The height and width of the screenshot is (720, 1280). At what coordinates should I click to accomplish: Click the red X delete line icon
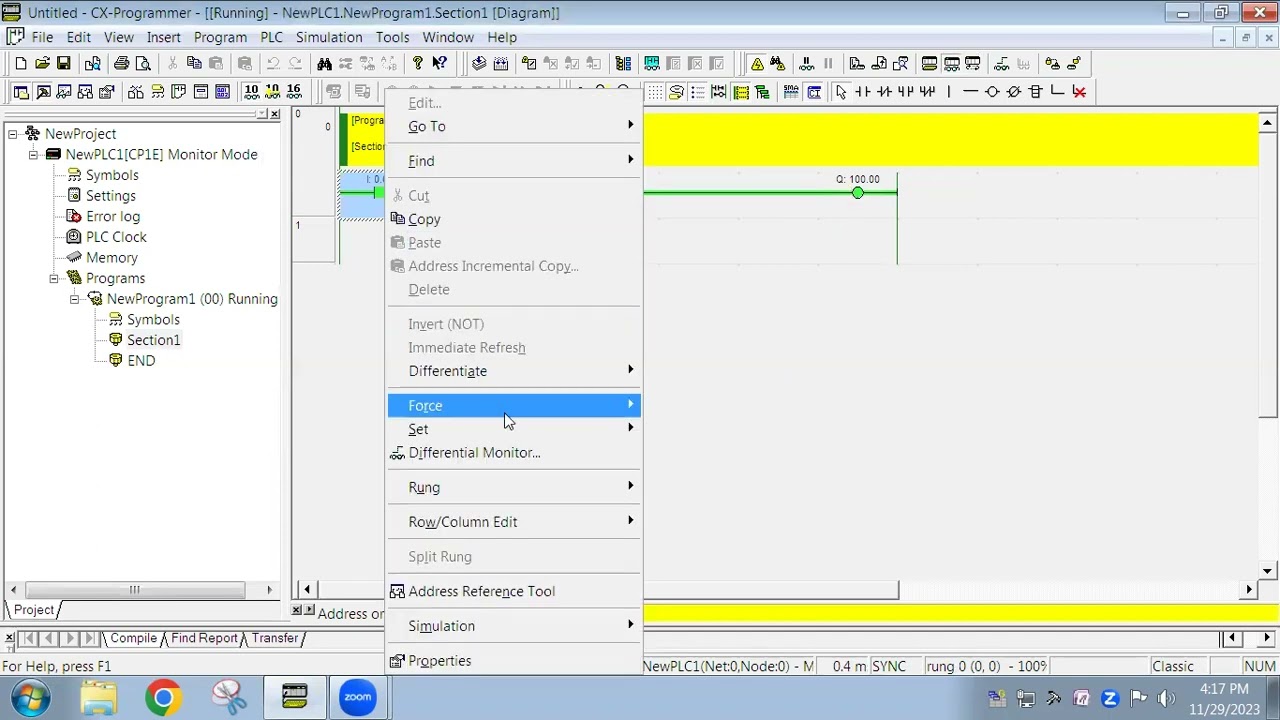(x=1079, y=92)
